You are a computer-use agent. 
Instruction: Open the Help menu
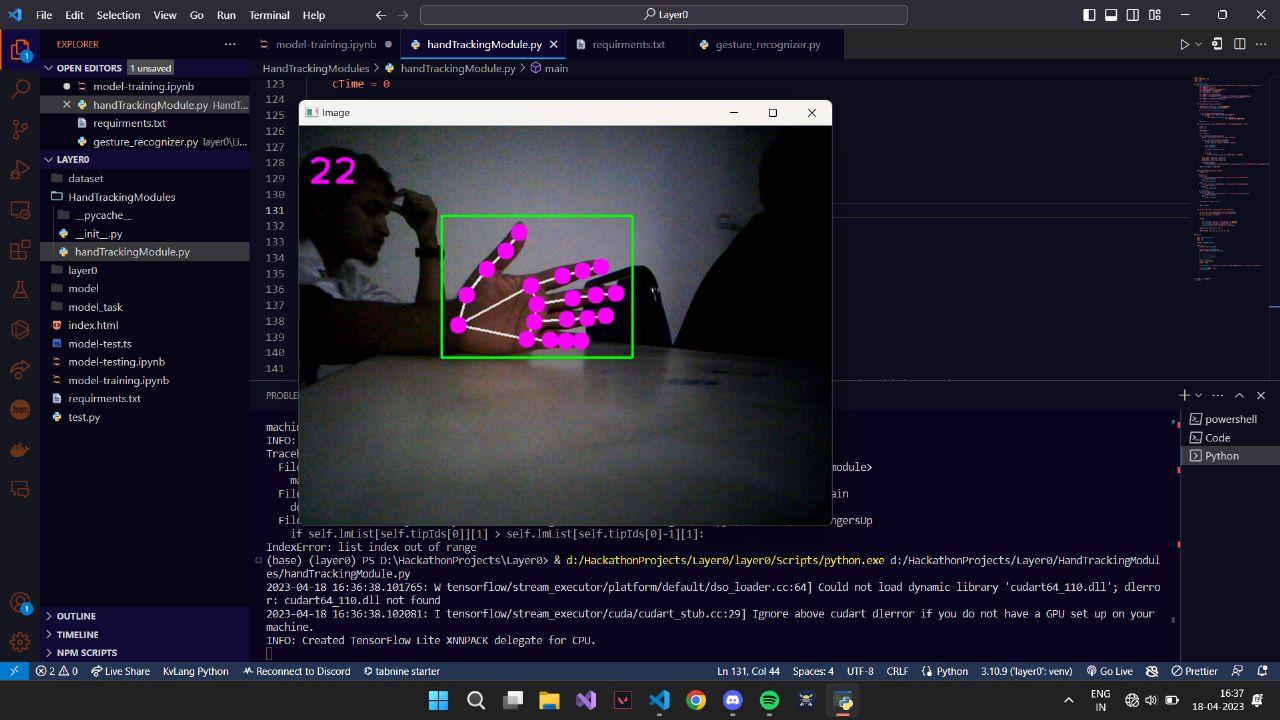313,15
